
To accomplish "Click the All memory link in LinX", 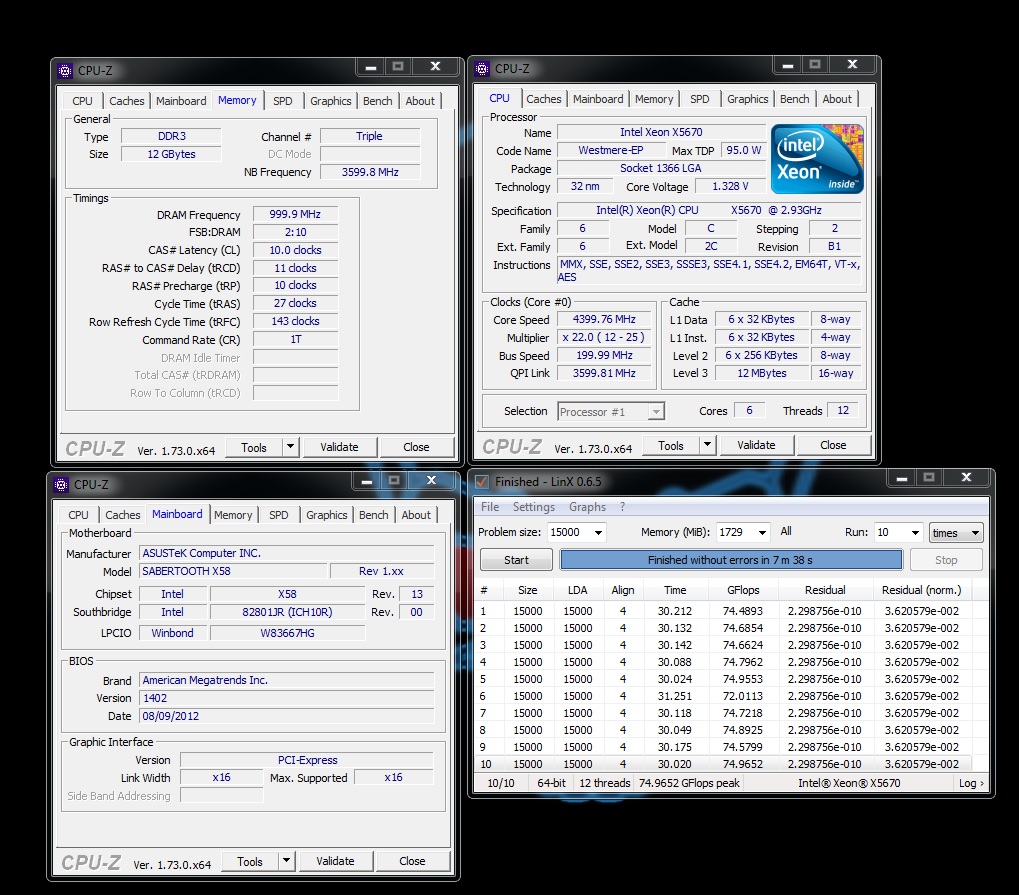I will pos(786,531).
